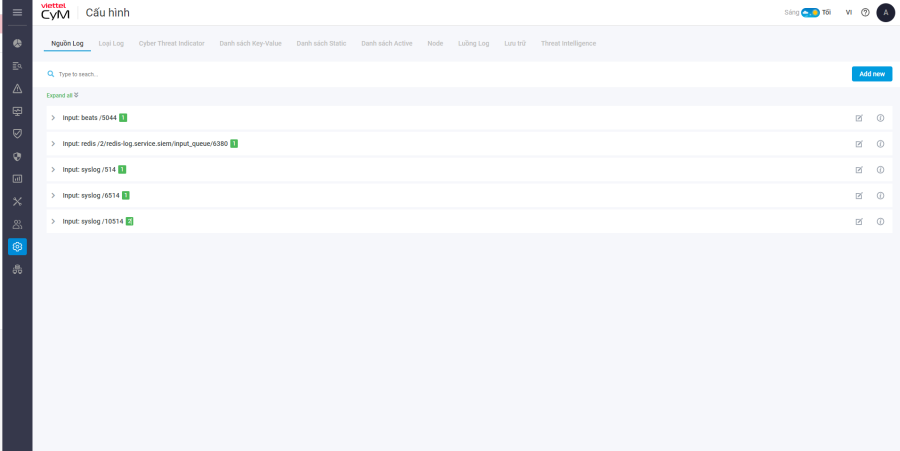Image resolution: width=900 pixels, height=451 pixels.
Task: Click Expand all link
Action: 62,95
